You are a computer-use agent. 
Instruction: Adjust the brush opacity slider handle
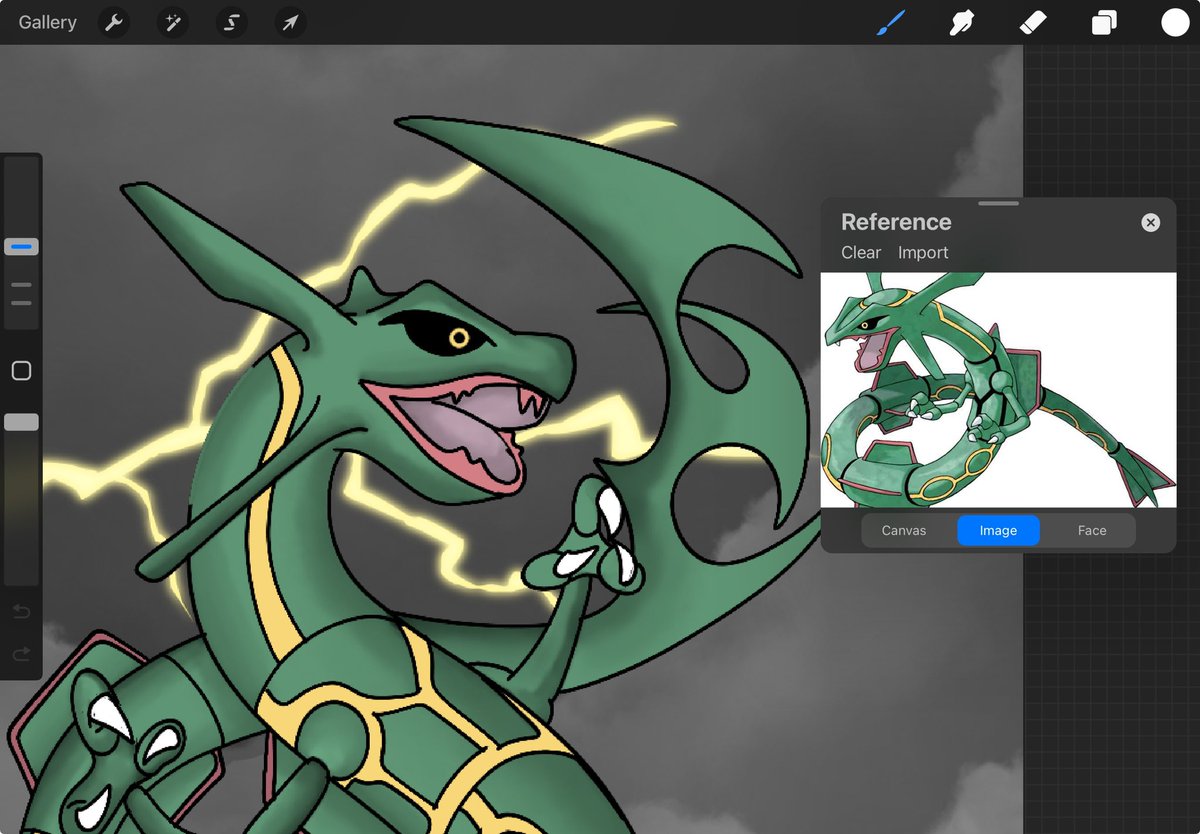[x=21, y=422]
